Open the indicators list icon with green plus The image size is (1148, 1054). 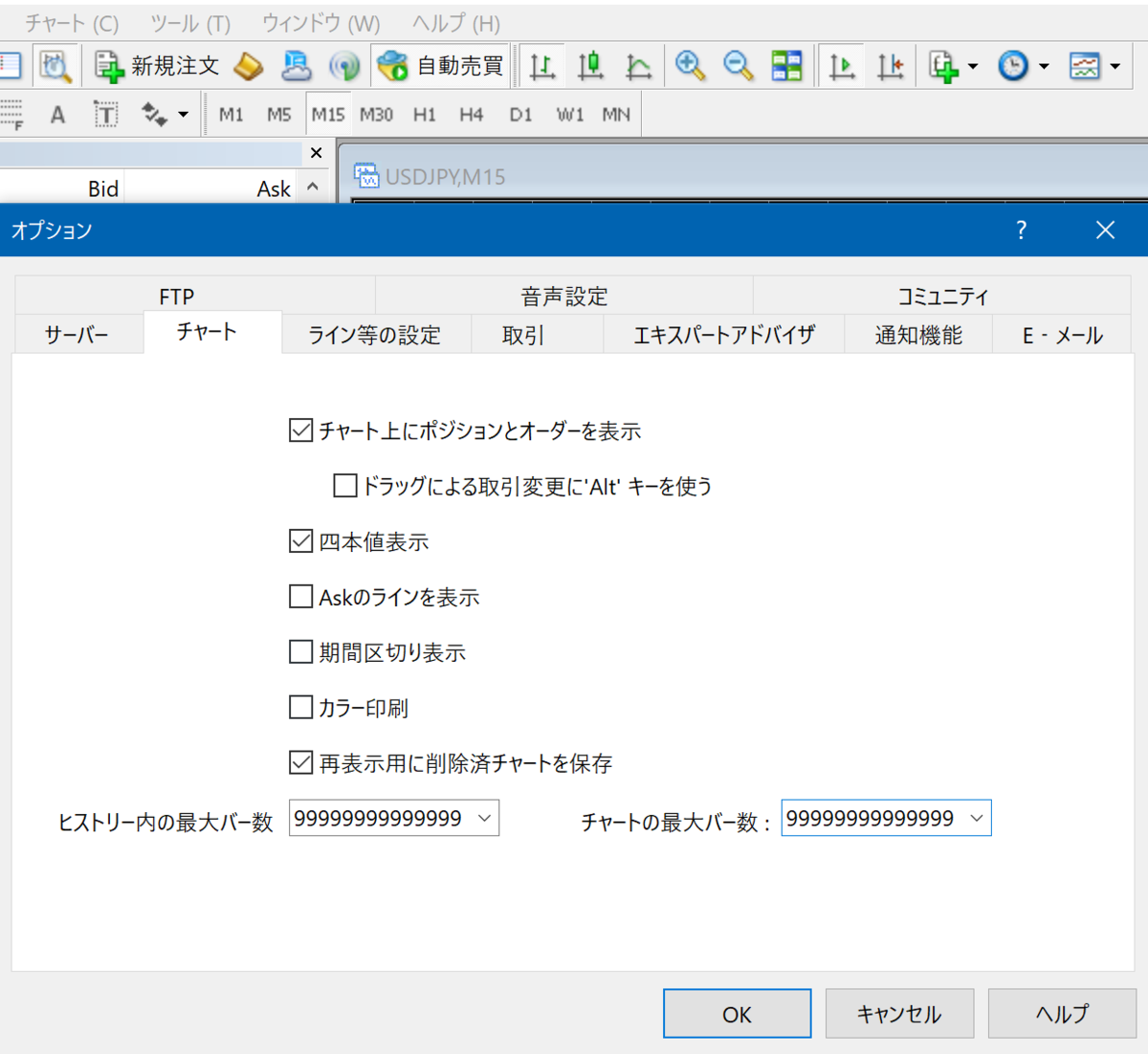tap(943, 66)
